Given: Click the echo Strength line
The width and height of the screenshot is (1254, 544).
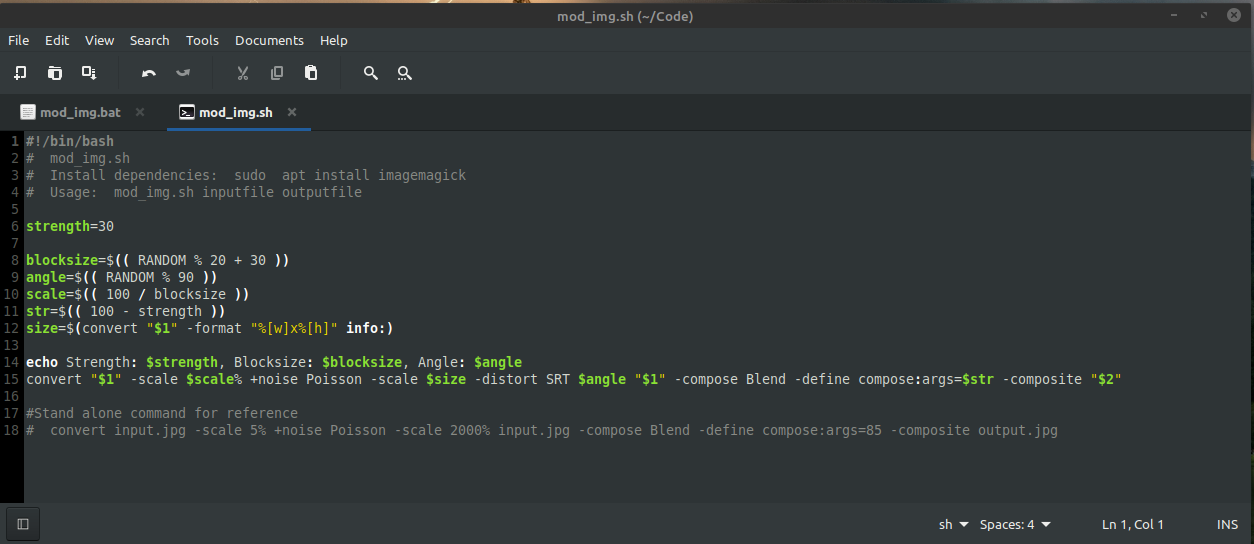Looking at the screenshot, I should point(274,362).
